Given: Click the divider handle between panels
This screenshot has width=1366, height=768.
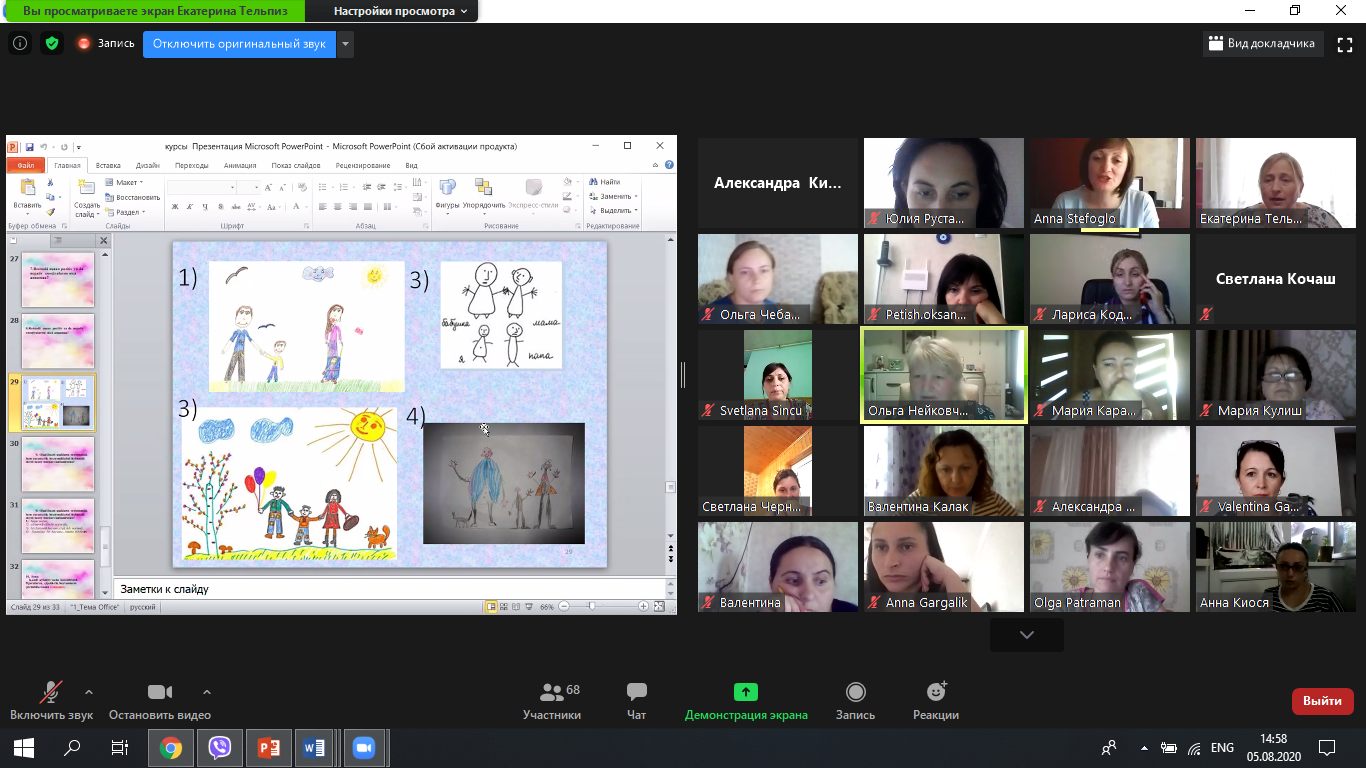Looking at the screenshot, I should tap(684, 375).
